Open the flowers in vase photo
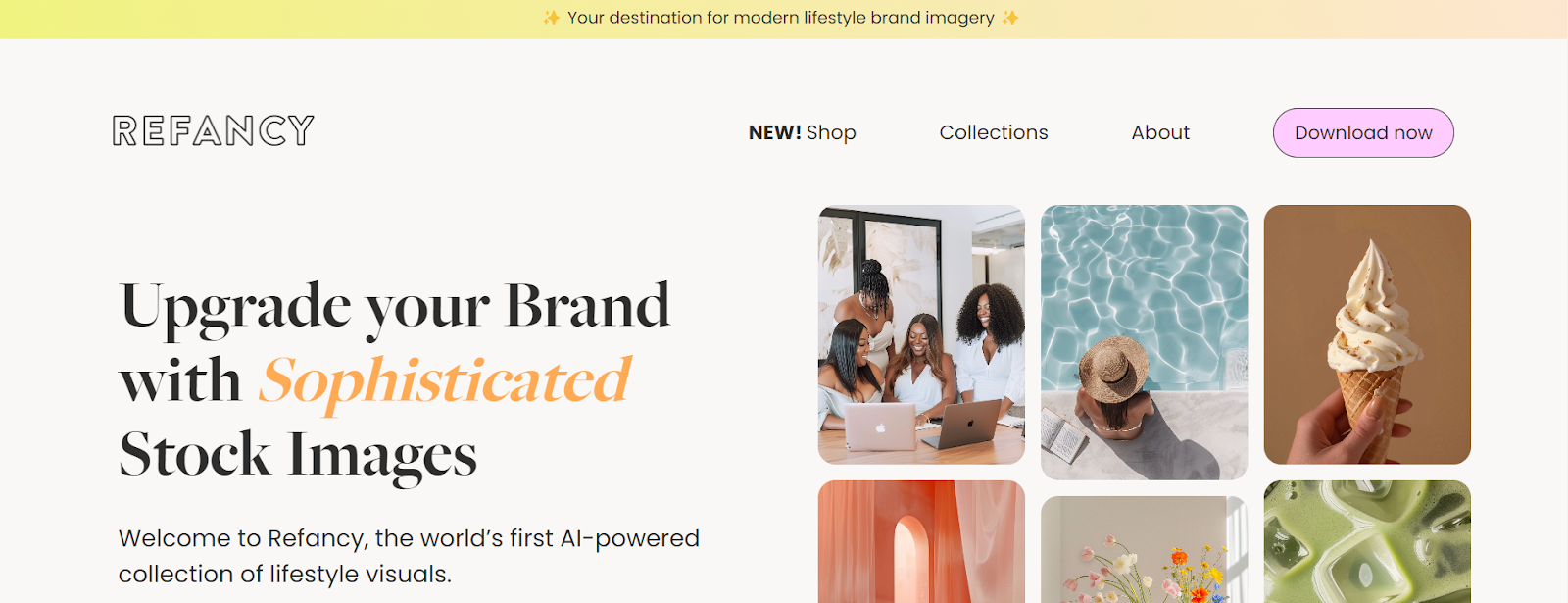Image resolution: width=1568 pixels, height=603 pixels. click(1144, 549)
